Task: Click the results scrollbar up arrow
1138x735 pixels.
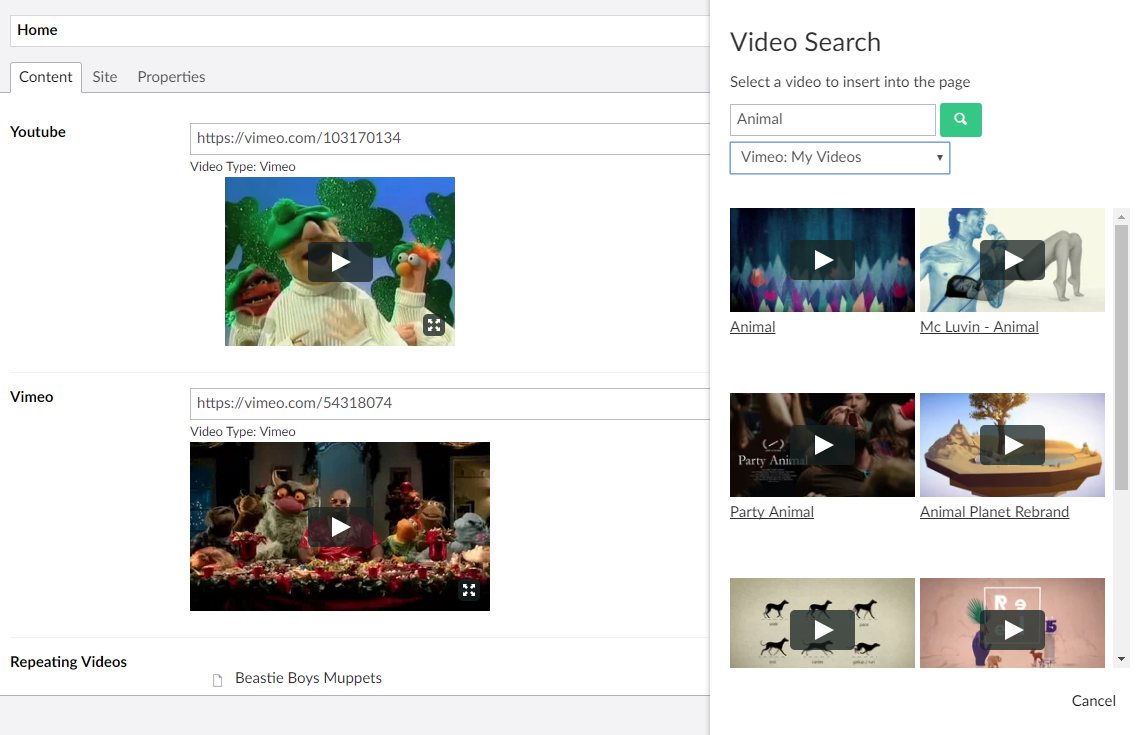Action: (1121, 217)
